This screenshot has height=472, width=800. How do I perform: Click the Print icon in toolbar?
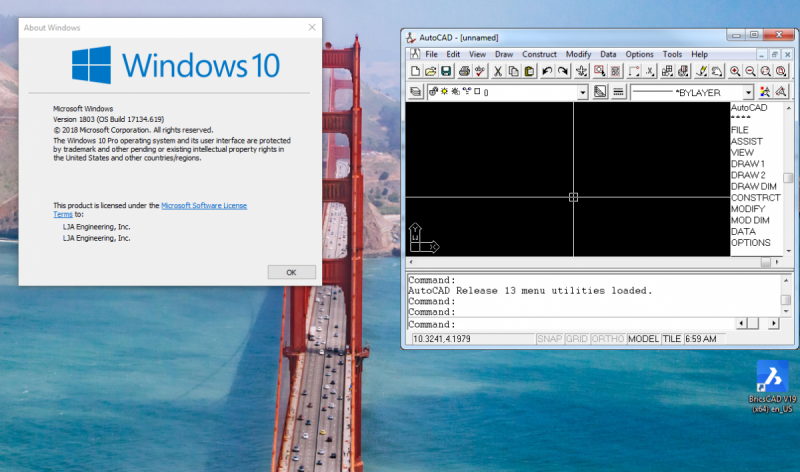click(x=464, y=71)
